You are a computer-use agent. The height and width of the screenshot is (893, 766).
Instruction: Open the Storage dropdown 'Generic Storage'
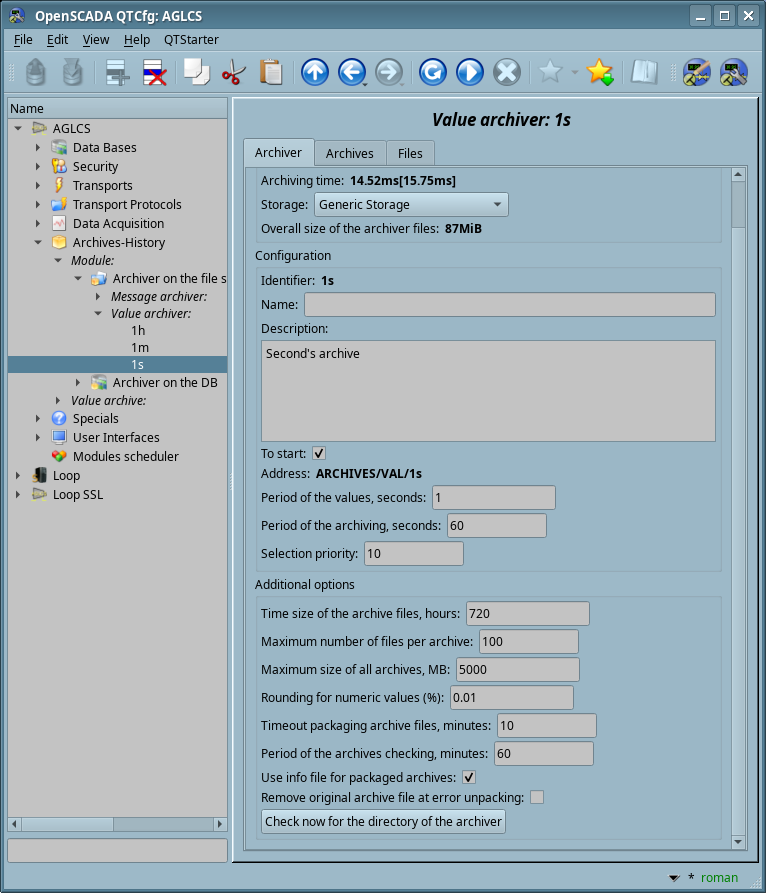point(411,205)
